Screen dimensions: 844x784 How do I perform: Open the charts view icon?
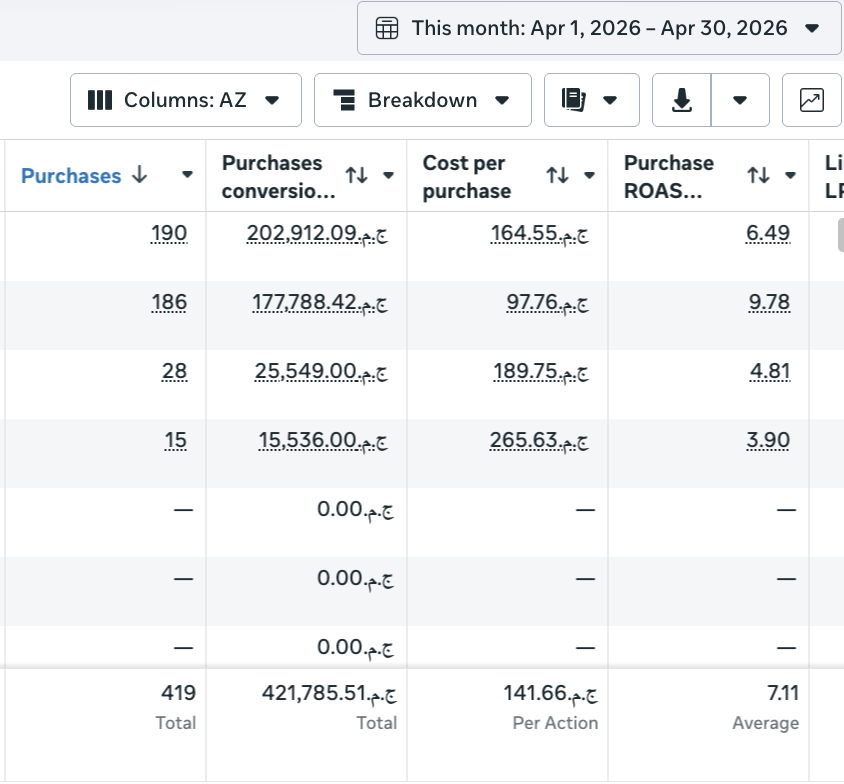coord(811,100)
